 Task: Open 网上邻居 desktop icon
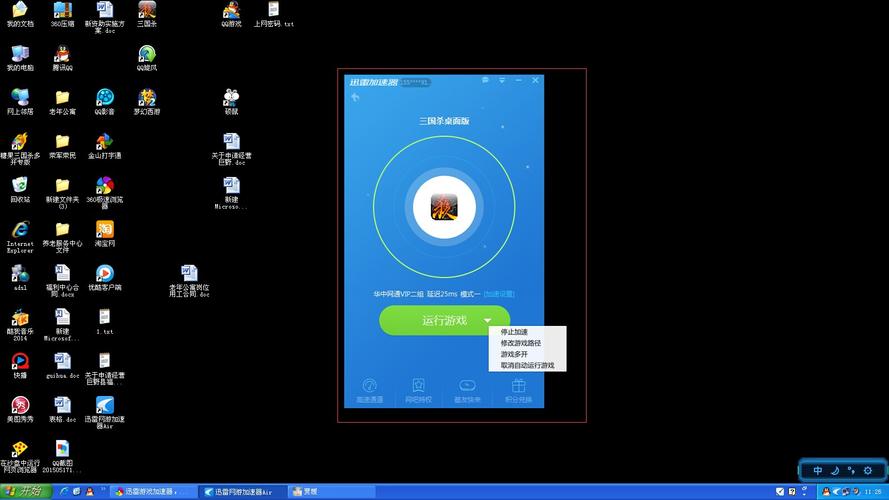[x=20, y=102]
